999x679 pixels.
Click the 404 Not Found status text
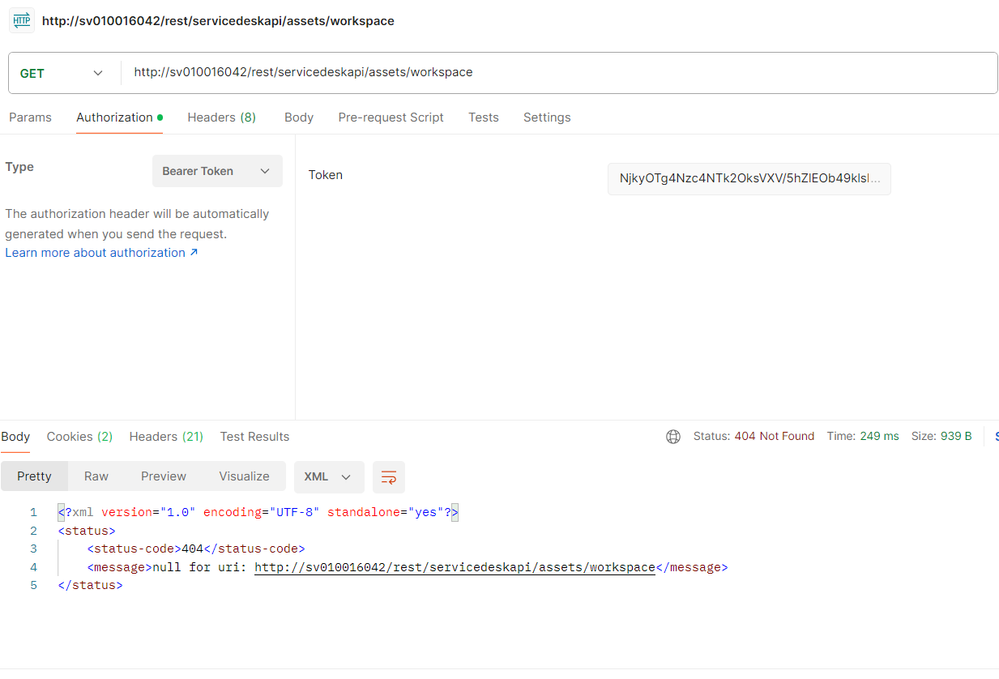(x=774, y=436)
